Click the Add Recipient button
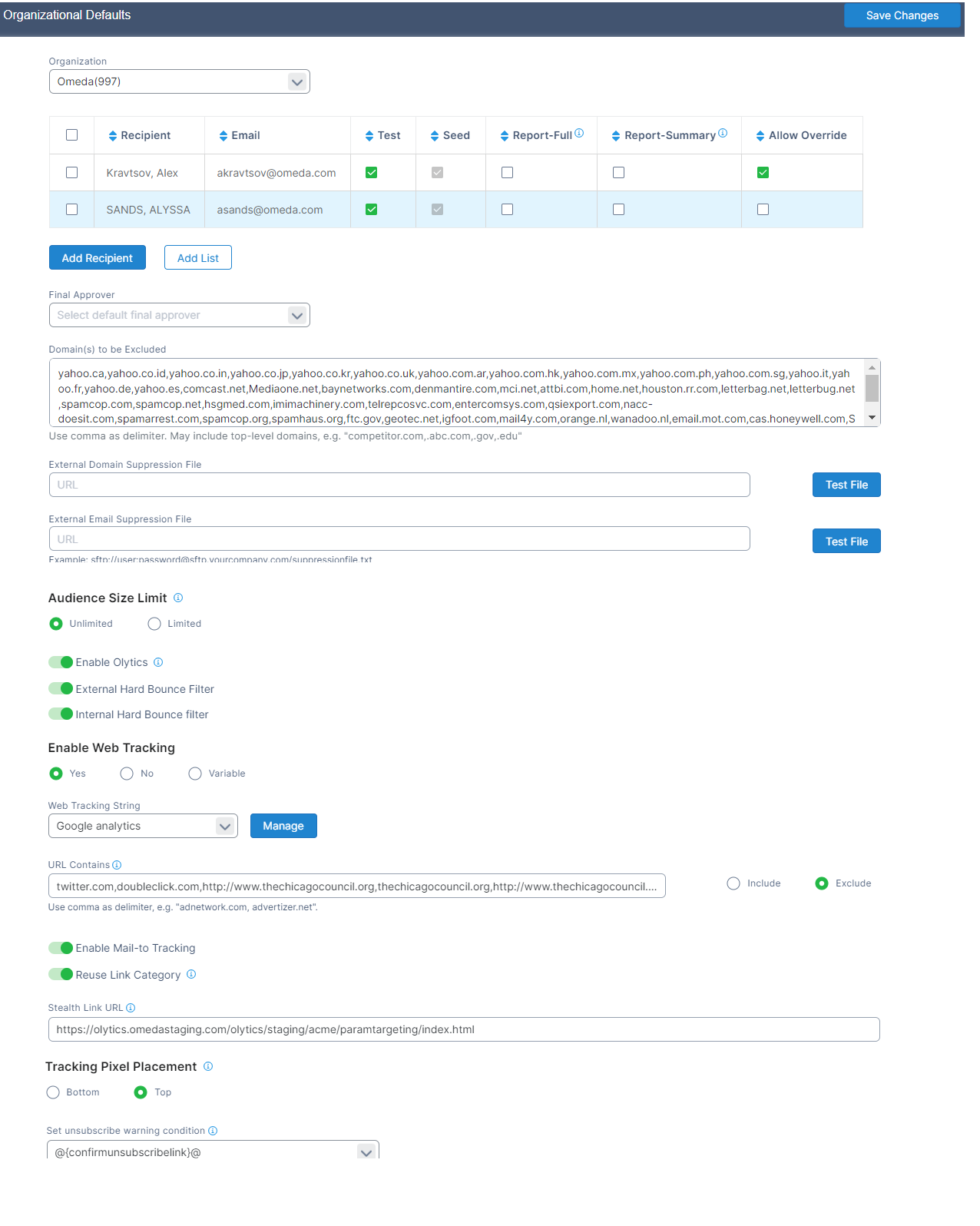 pyautogui.click(x=98, y=258)
